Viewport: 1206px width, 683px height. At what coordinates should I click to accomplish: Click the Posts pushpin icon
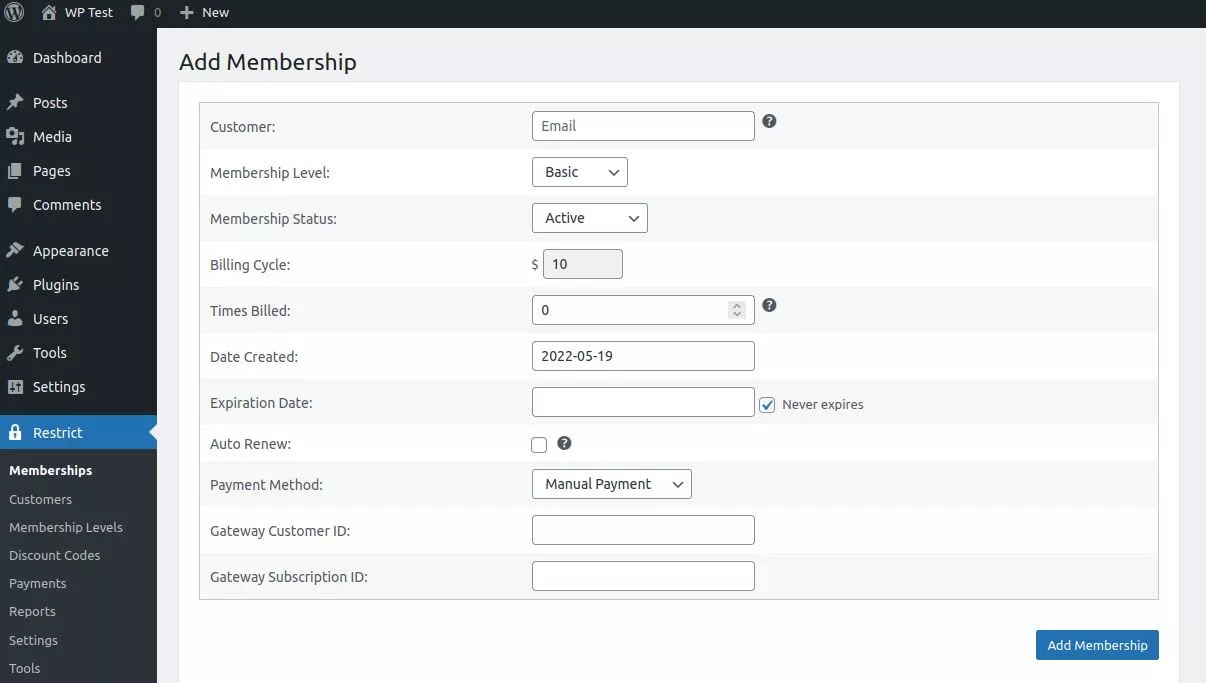15,103
